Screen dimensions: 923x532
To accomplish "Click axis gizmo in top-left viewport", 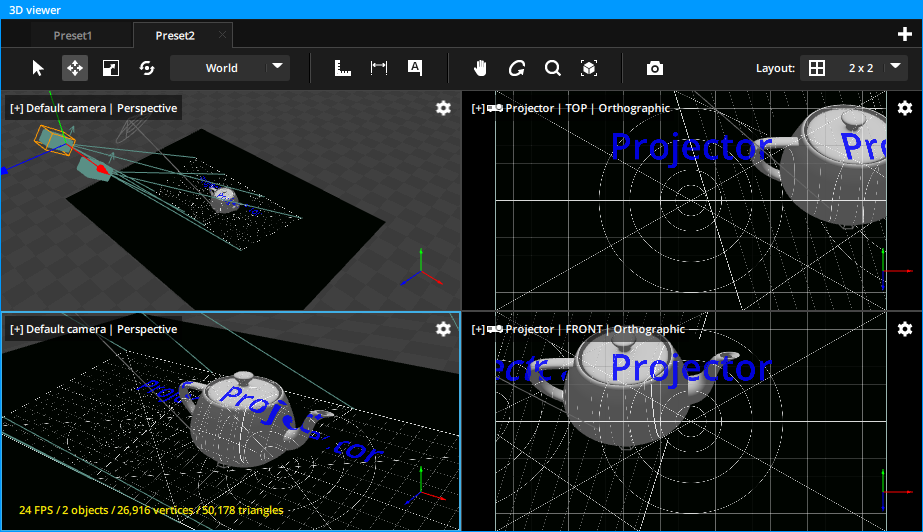I will tap(421, 268).
